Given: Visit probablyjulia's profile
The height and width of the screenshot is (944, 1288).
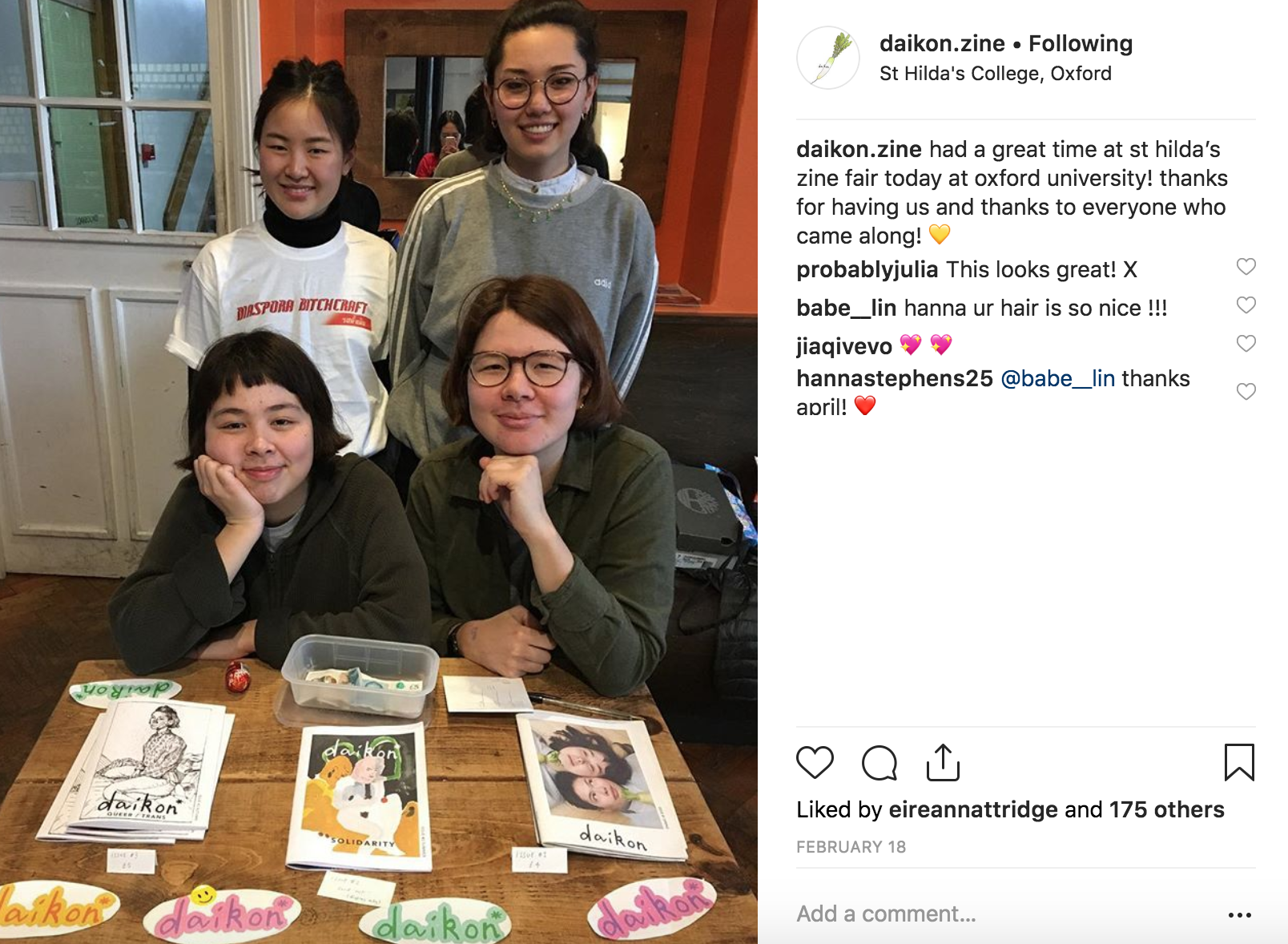Looking at the screenshot, I should pos(867,269).
